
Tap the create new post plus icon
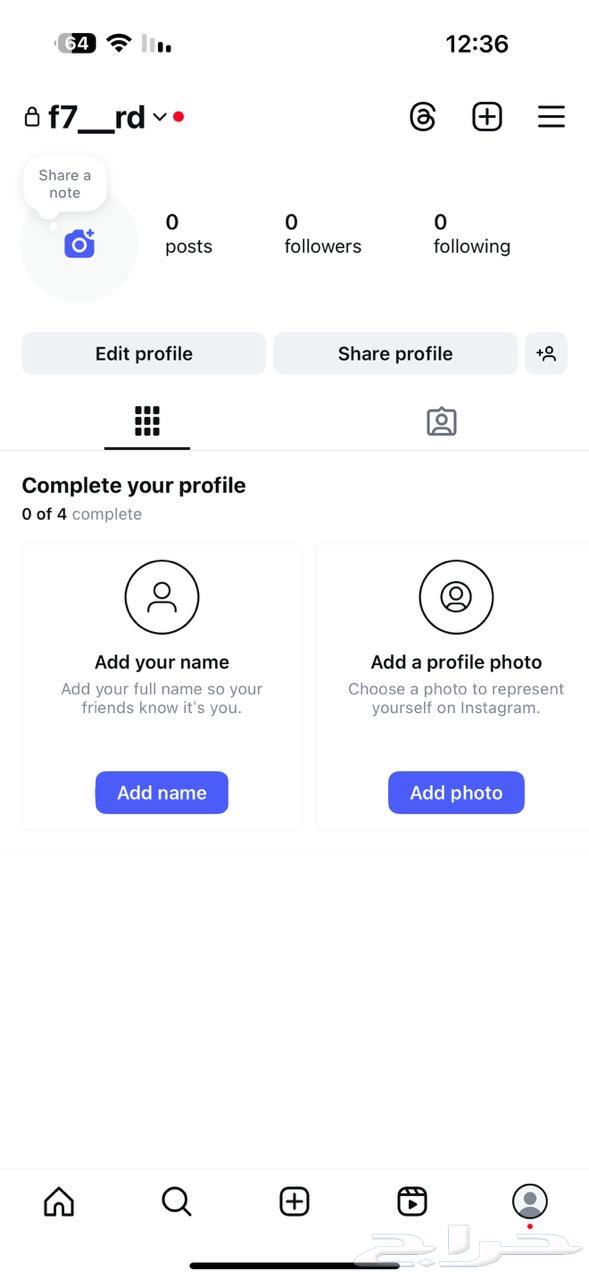(487, 116)
